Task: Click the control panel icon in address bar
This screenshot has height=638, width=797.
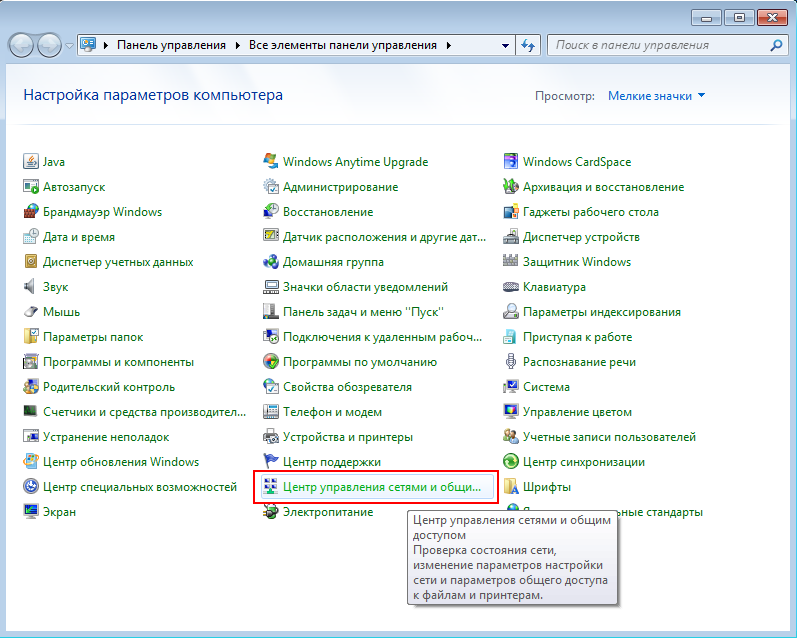Action: tap(88, 45)
